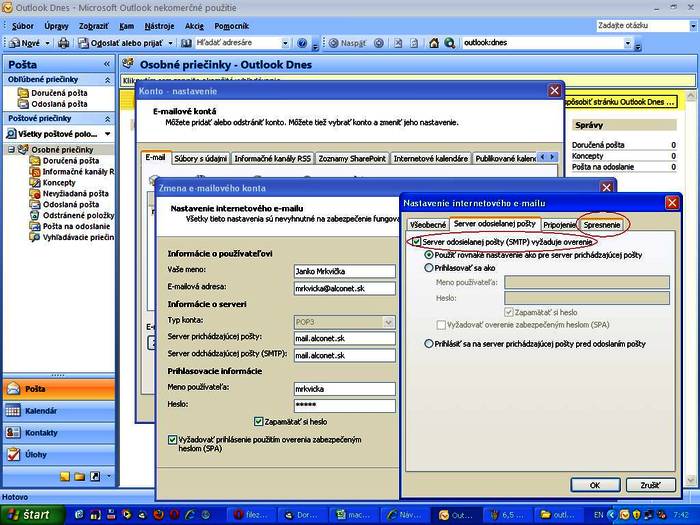Collapse the Osobné priečinky tree node
700x525 pixels.
point(12,150)
